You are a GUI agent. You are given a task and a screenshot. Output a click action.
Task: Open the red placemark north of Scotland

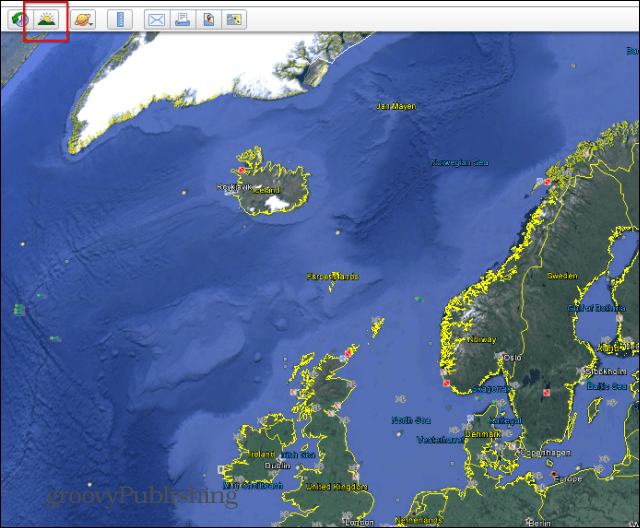tap(349, 353)
